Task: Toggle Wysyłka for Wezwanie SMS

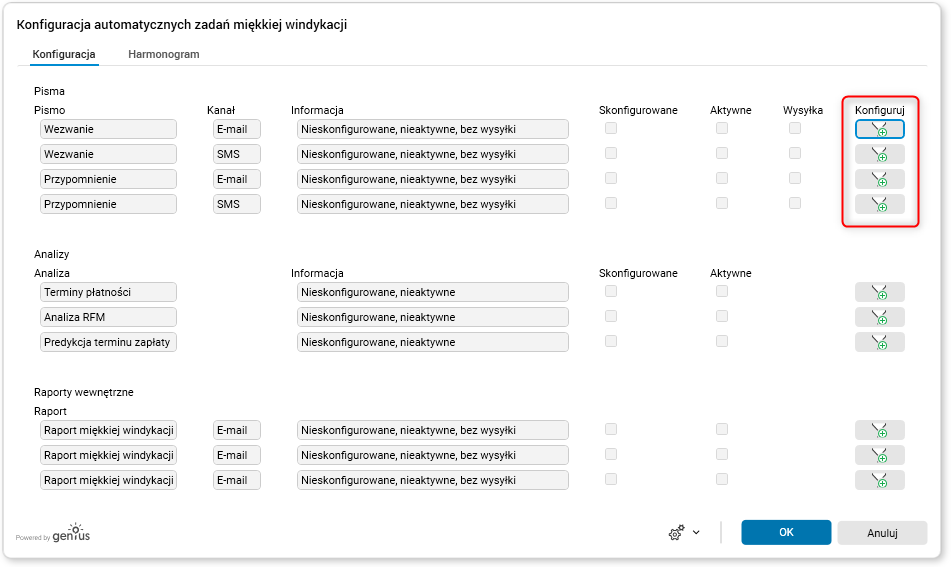Action: click(795, 153)
